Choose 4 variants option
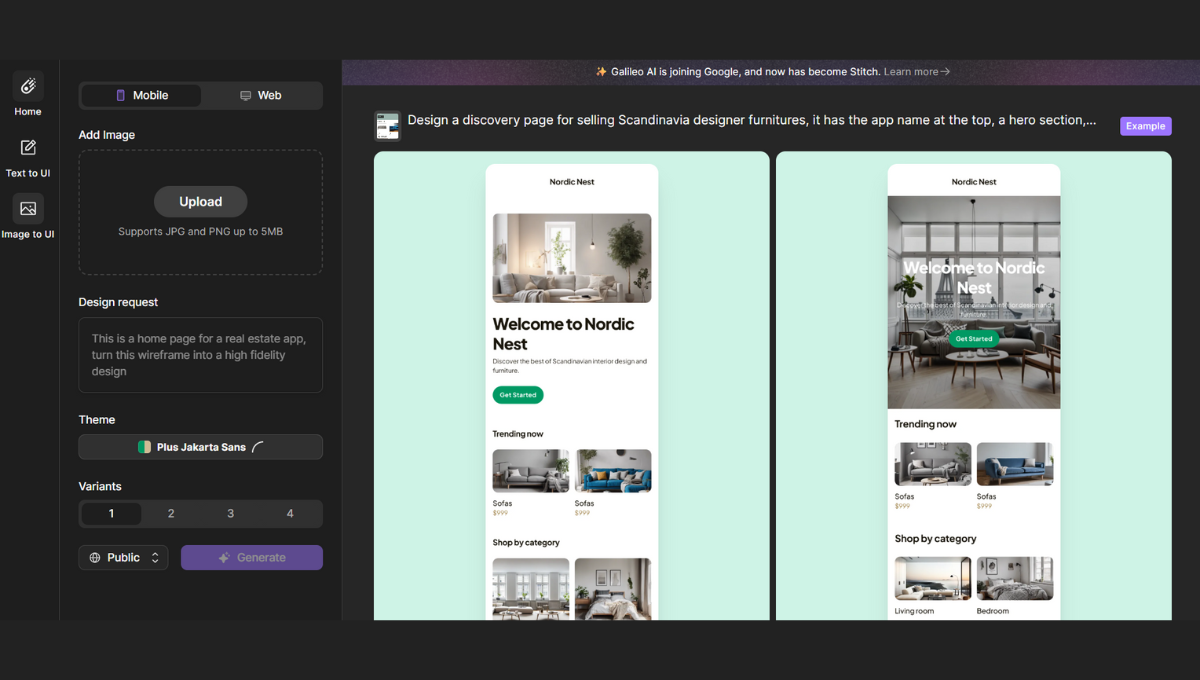The height and width of the screenshot is (680, 1200). (x=290, y=514)
